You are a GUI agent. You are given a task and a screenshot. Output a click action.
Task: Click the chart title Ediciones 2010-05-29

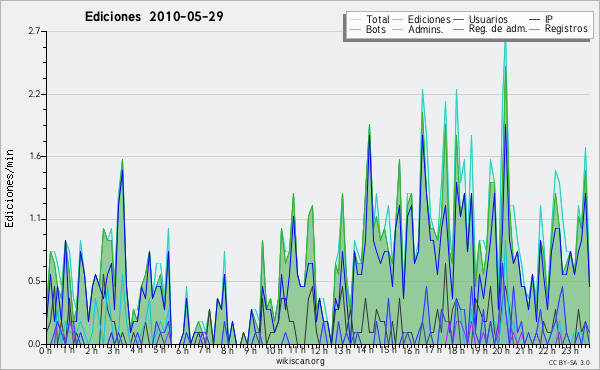[154, 17]
